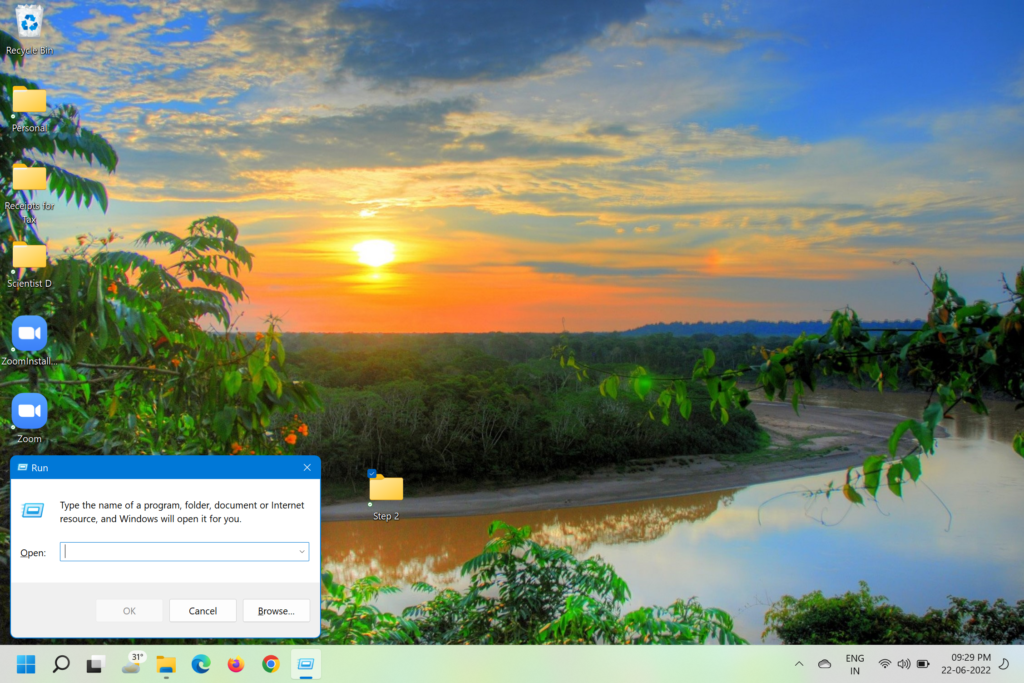Open File Explorer from the taskbar
The height and width of the screenshot is (683, 1024).
coord(166,664)
